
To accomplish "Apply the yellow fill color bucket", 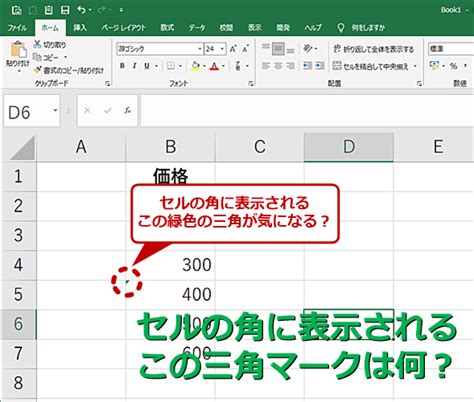I will [x=196, y=66].
